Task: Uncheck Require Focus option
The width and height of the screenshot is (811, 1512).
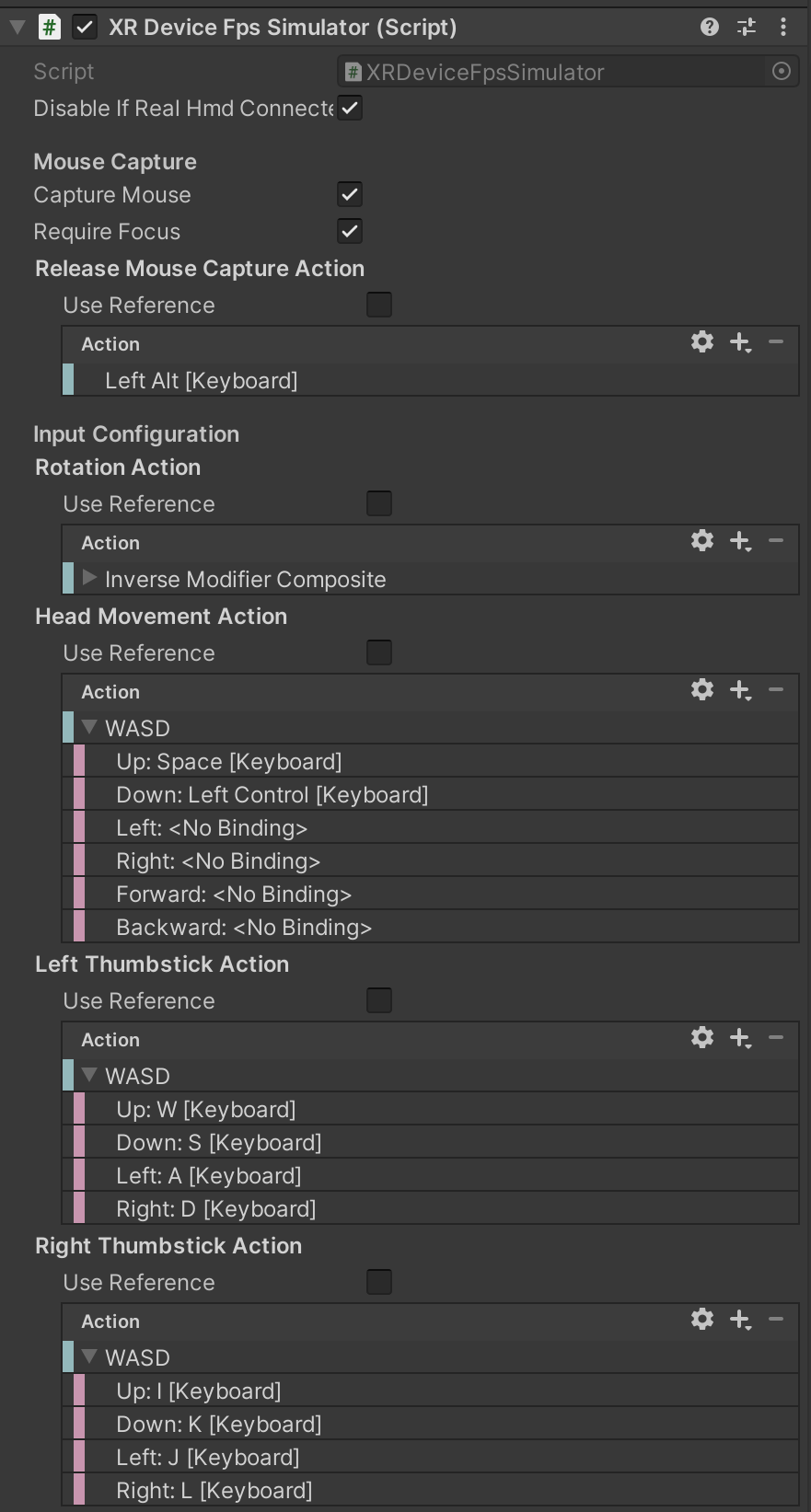Action: tap(350, 231)
